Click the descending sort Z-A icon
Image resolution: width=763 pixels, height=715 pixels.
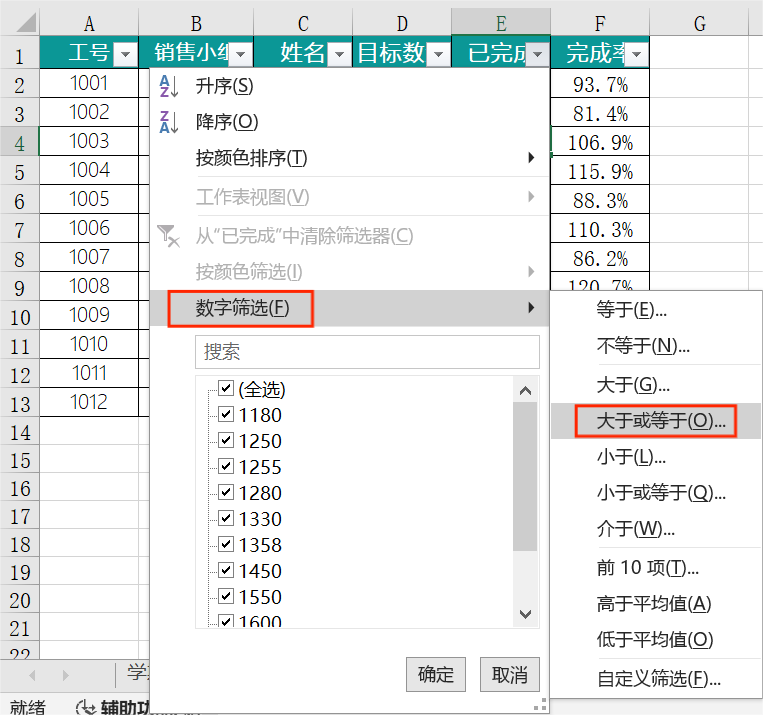point(168,122)
